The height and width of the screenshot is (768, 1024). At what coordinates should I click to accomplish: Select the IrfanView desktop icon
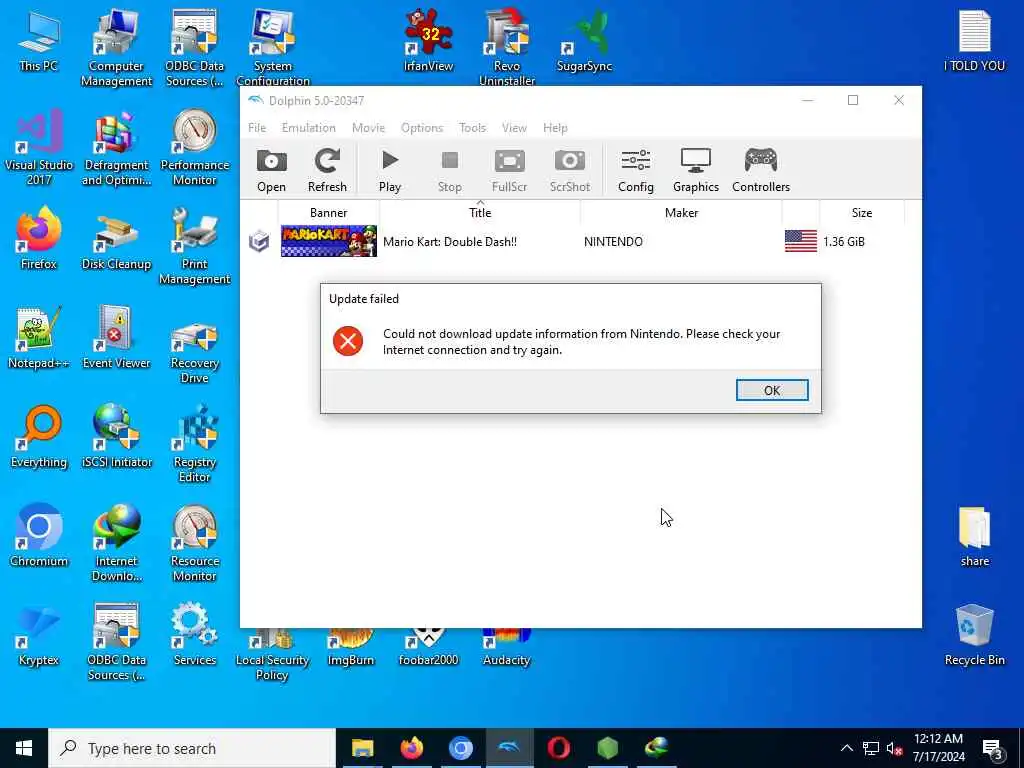click(428, 40)
